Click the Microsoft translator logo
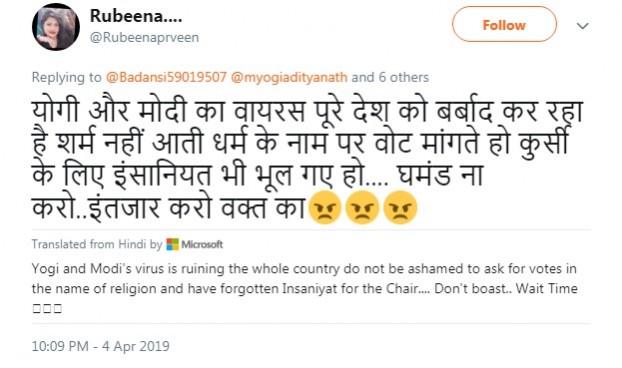 pos(194,244)
